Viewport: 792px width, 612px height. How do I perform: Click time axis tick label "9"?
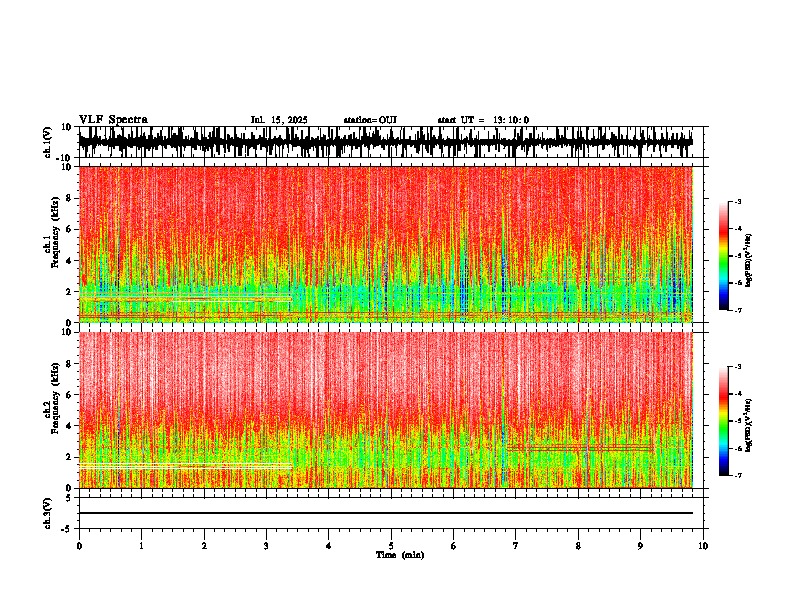[640, 546]
